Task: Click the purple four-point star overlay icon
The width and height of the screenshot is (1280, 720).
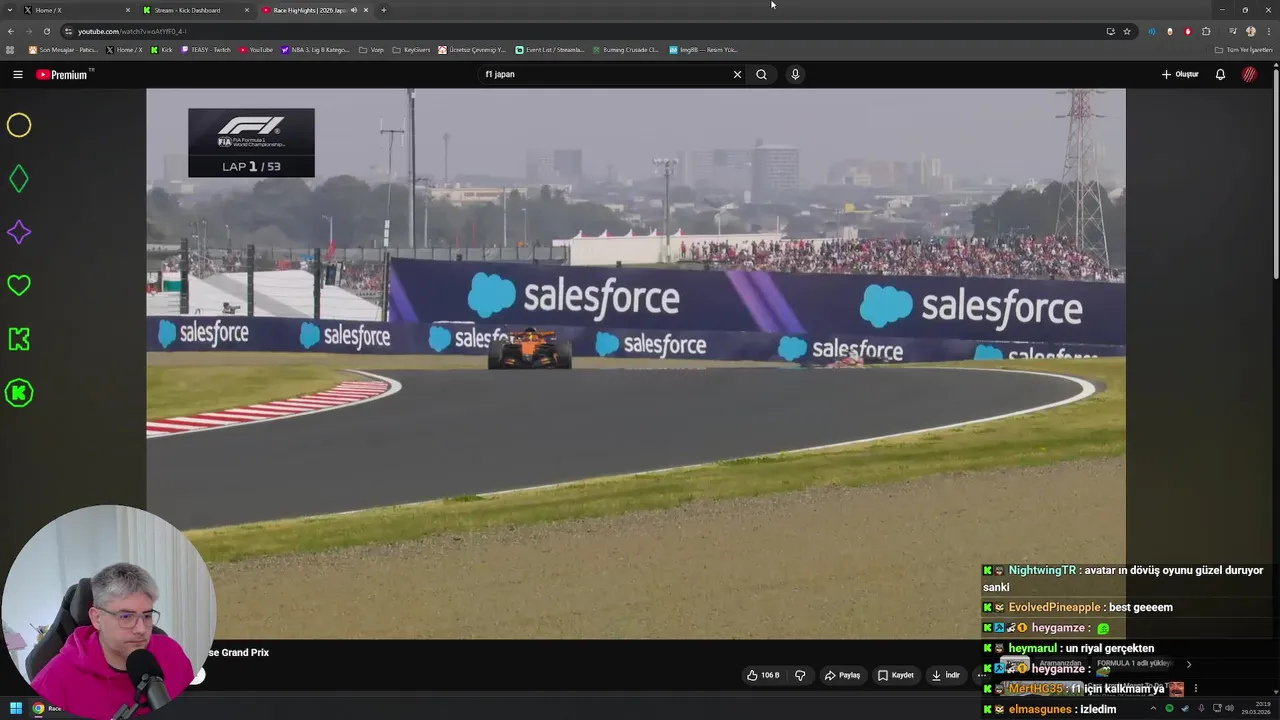Action: pyautogui.click(x=19, y=232)
